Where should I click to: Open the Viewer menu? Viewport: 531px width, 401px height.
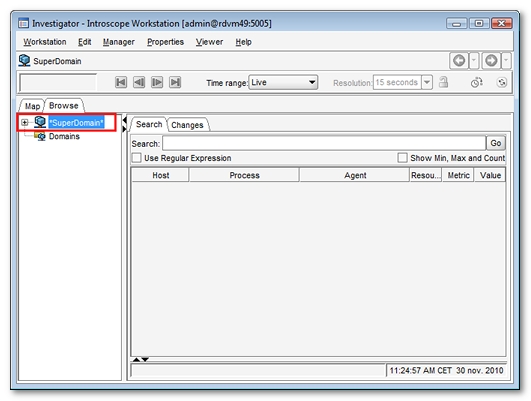[x=209, y=42]
